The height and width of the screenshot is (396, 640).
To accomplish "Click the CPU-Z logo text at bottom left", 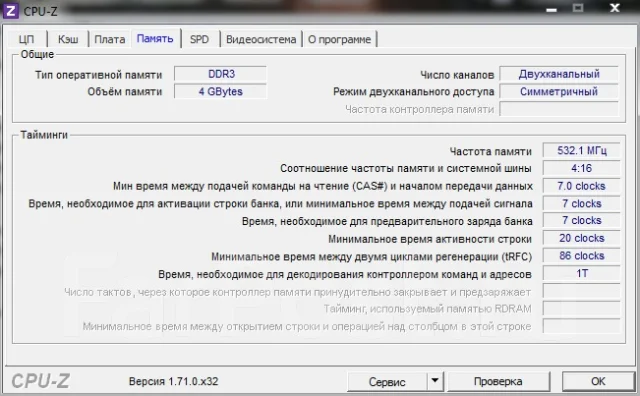I will (40, 381).
